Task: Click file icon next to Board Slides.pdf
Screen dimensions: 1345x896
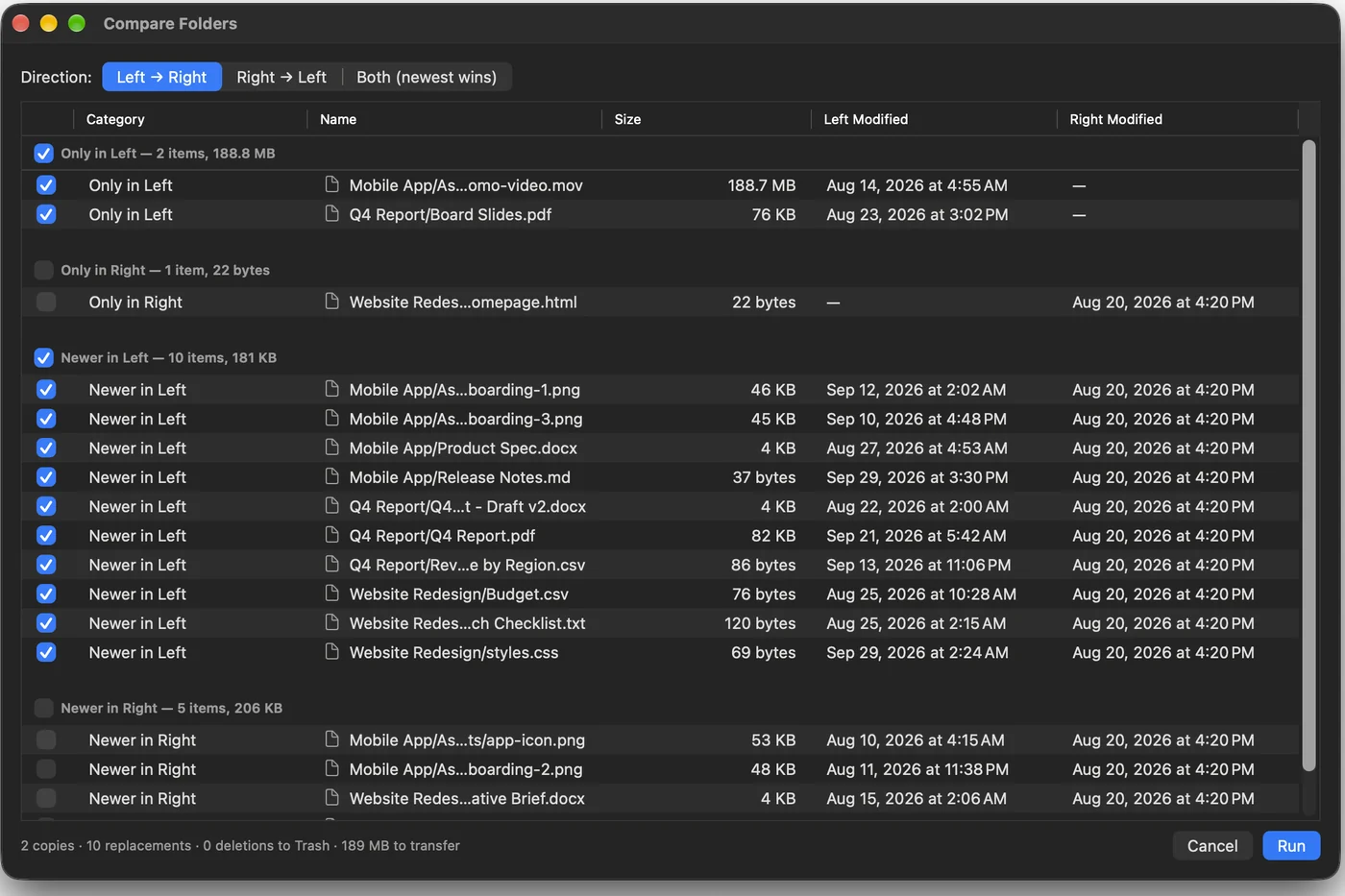Action: pyautogui.click(x=332, y=213)
